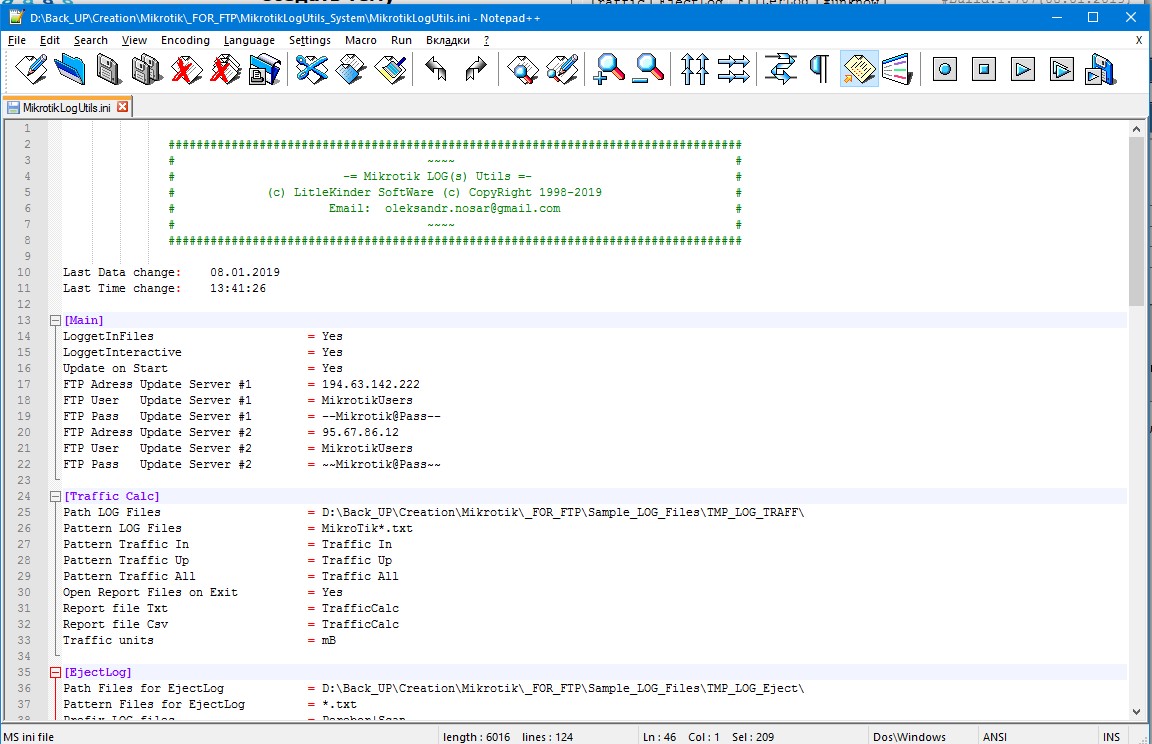Click the vertical scrollbar down arrow
1152x744 pixels.
pos(1137,712)
